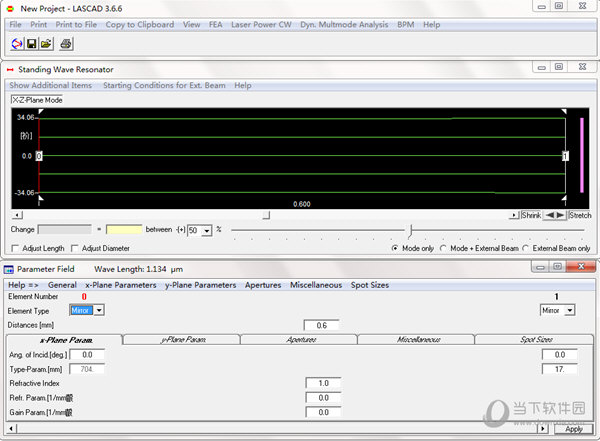The image size is (600, 441).
Task: Open the 50 percent change dropdown
Action: (x=207, y=231)
